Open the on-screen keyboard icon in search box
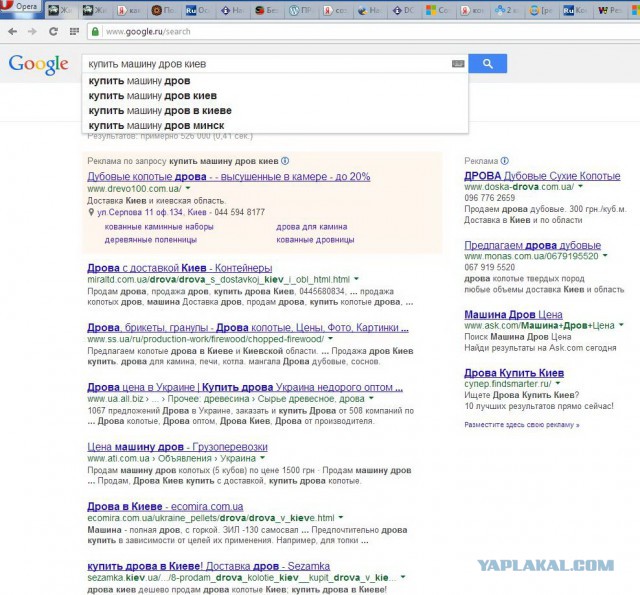 (458, 64)
